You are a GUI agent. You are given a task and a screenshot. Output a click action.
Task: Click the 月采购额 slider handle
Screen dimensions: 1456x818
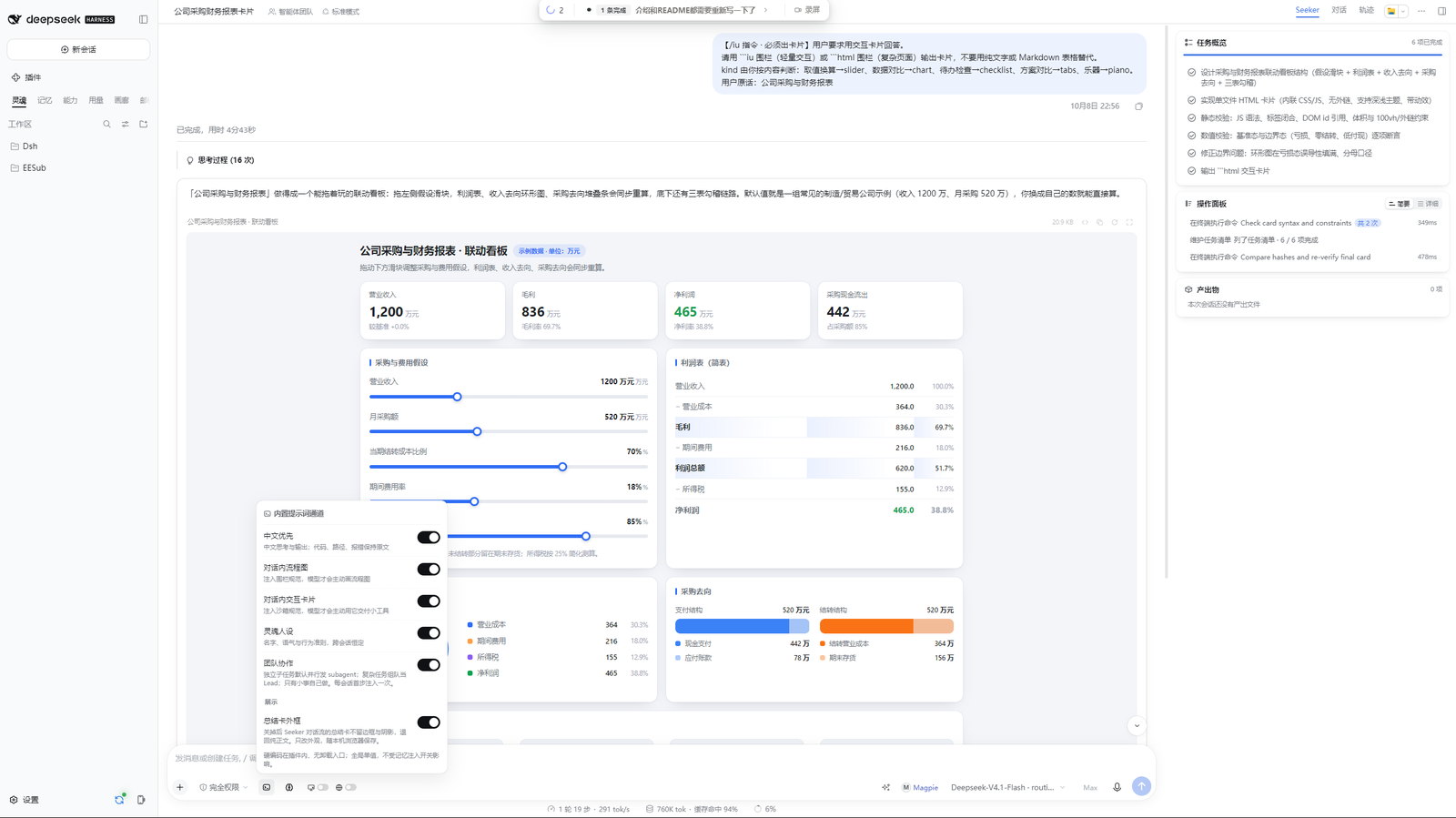[477, 431]
